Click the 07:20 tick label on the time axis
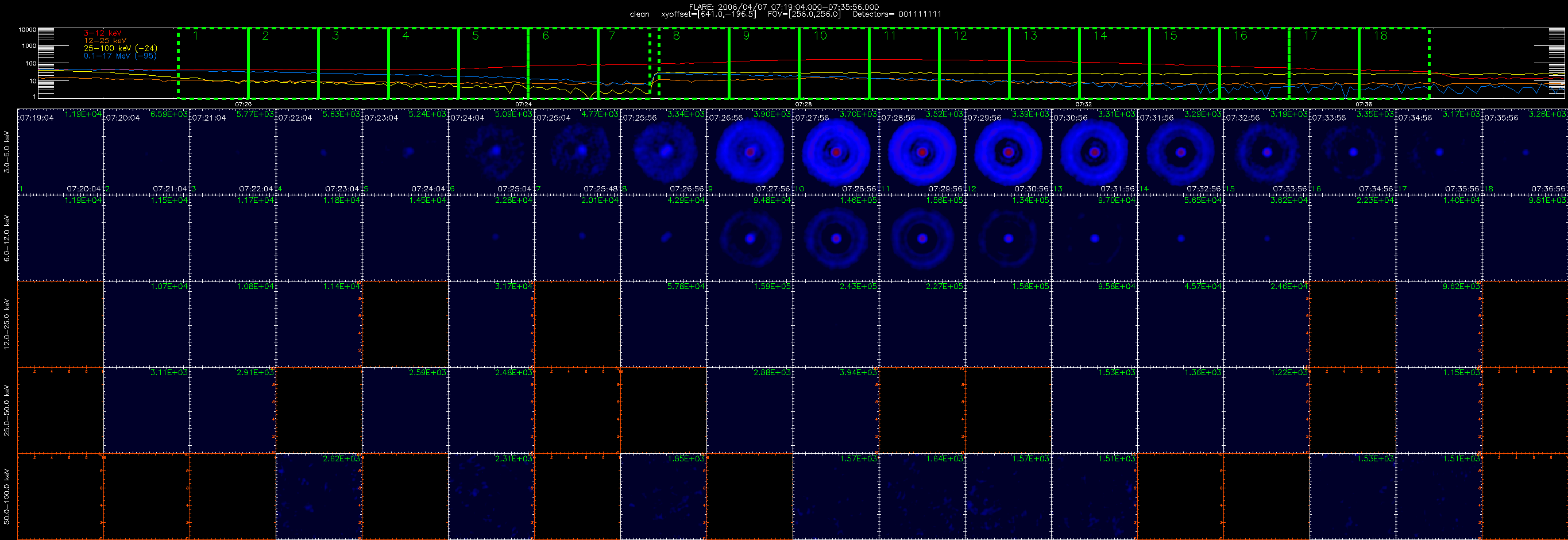This screenshot has height=540, width=1568. click(x=243, y=105)
